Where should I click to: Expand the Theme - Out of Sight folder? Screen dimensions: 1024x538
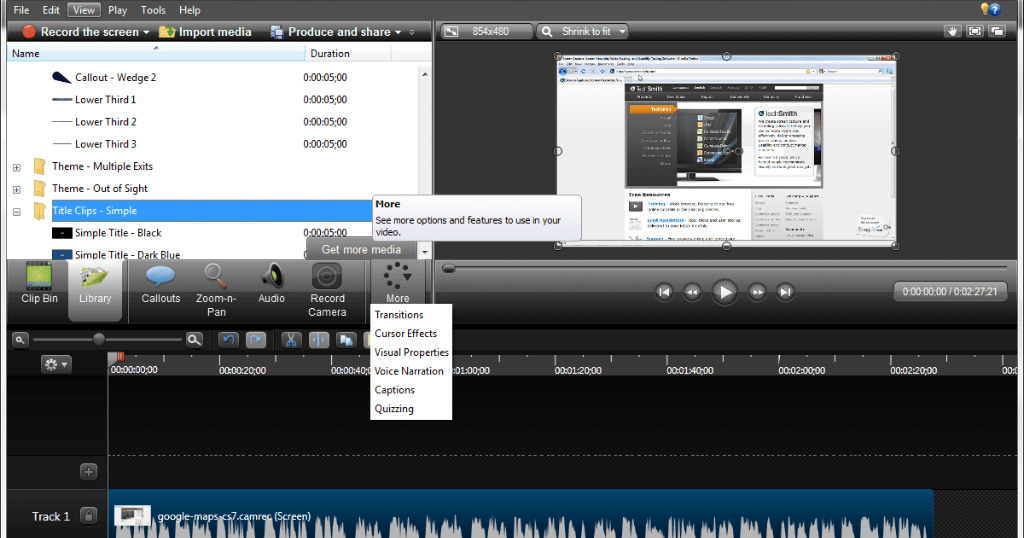point(17,190)
